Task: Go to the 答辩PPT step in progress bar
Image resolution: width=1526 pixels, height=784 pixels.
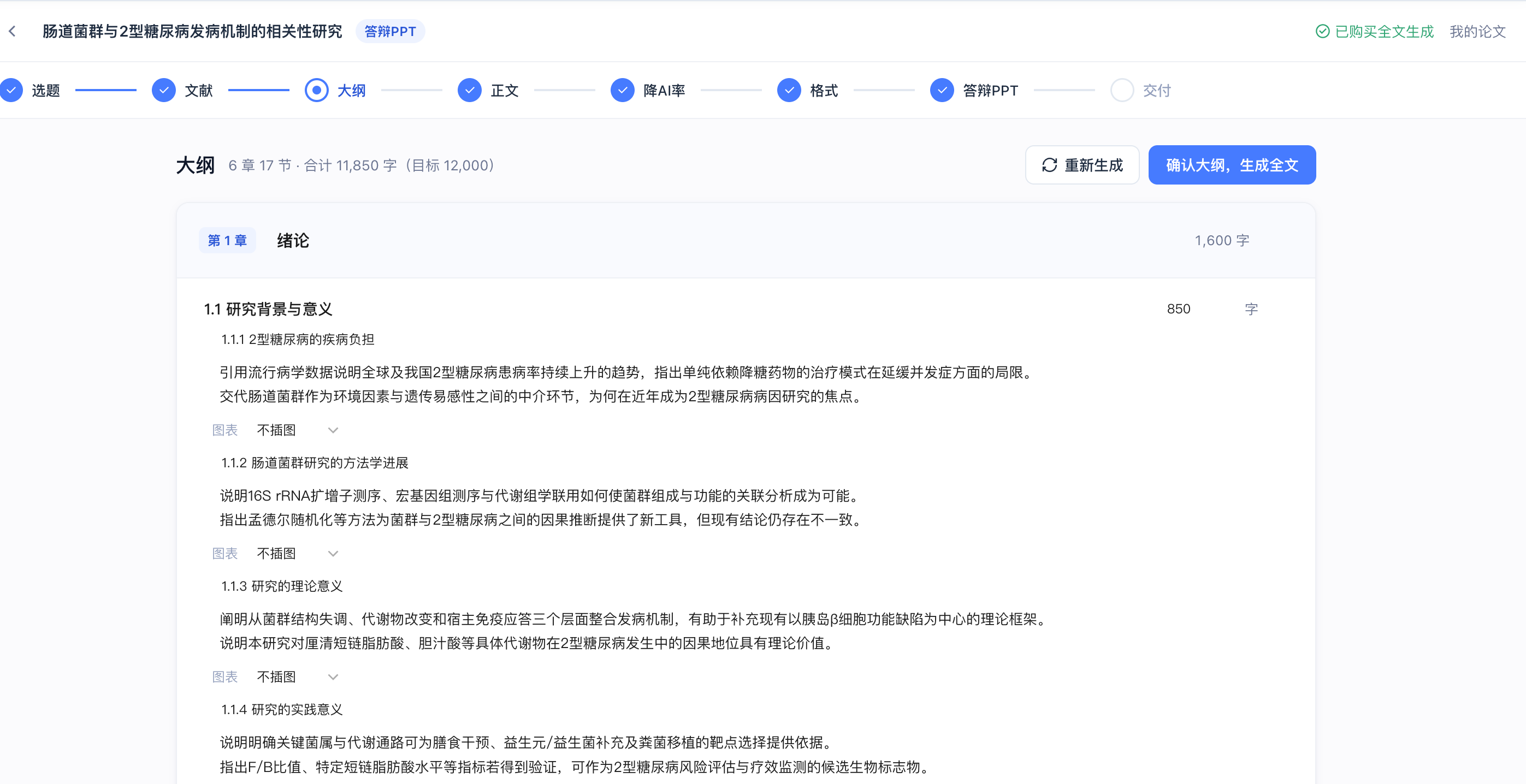Action: click(990, 91)
